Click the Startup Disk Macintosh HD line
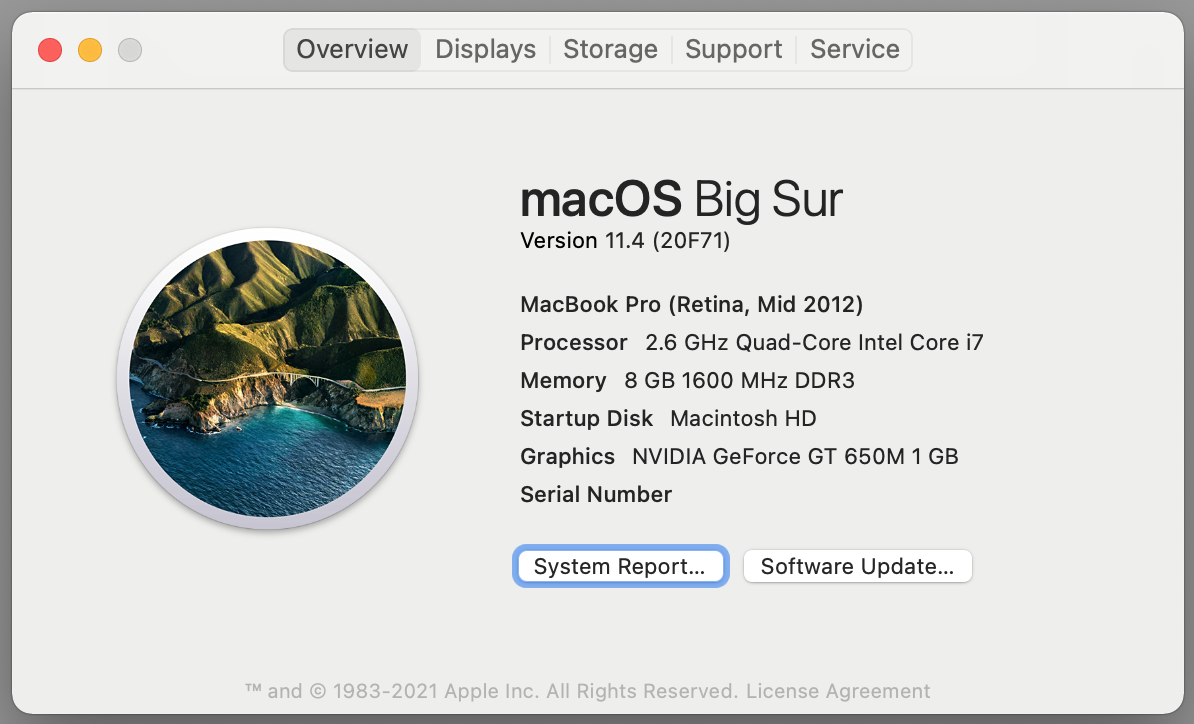 pos(668,418)
